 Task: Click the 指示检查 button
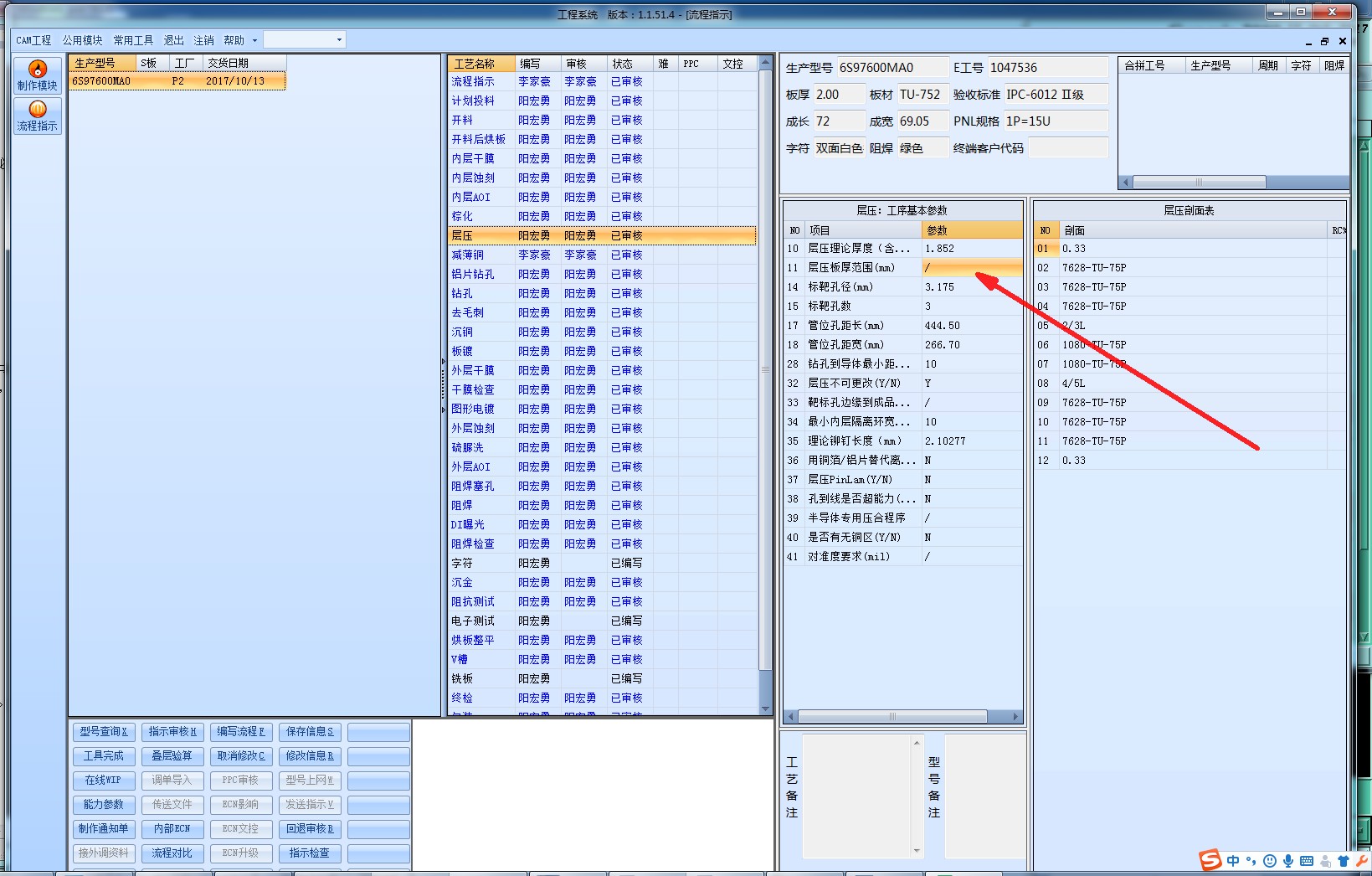[x=310, y=853]
